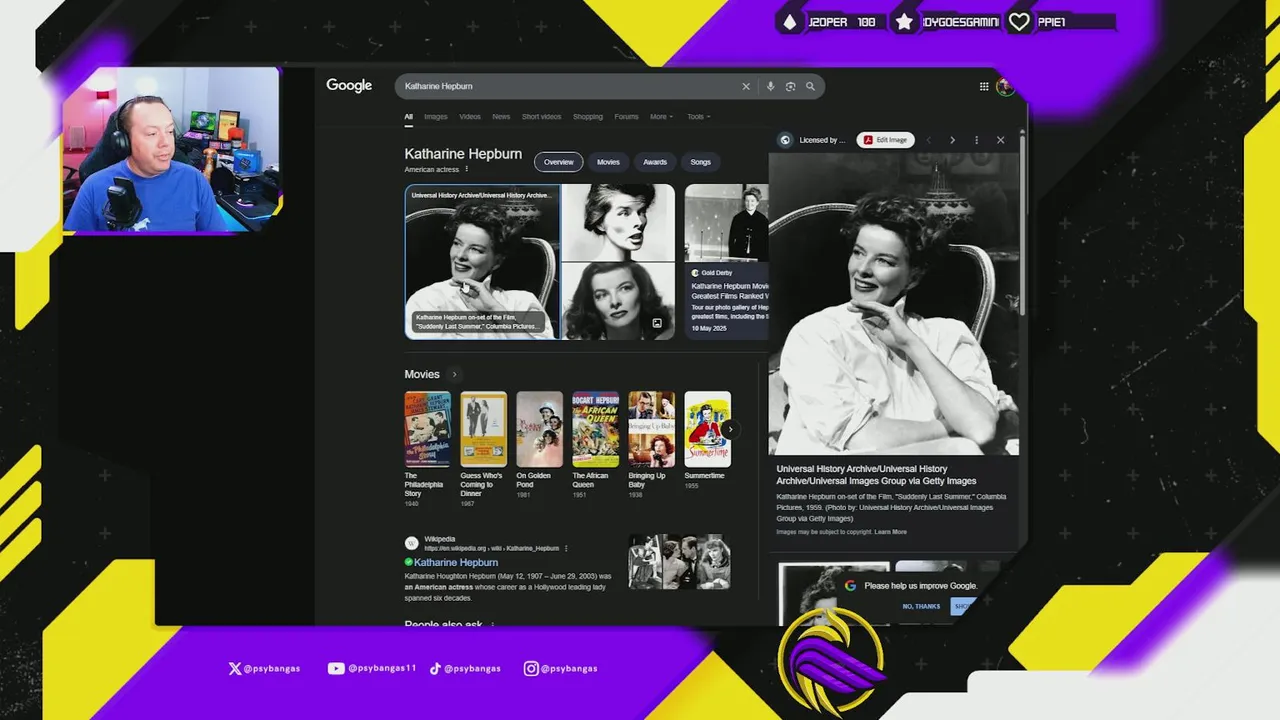Open the Google account avatar

(x=1005, y=86)
